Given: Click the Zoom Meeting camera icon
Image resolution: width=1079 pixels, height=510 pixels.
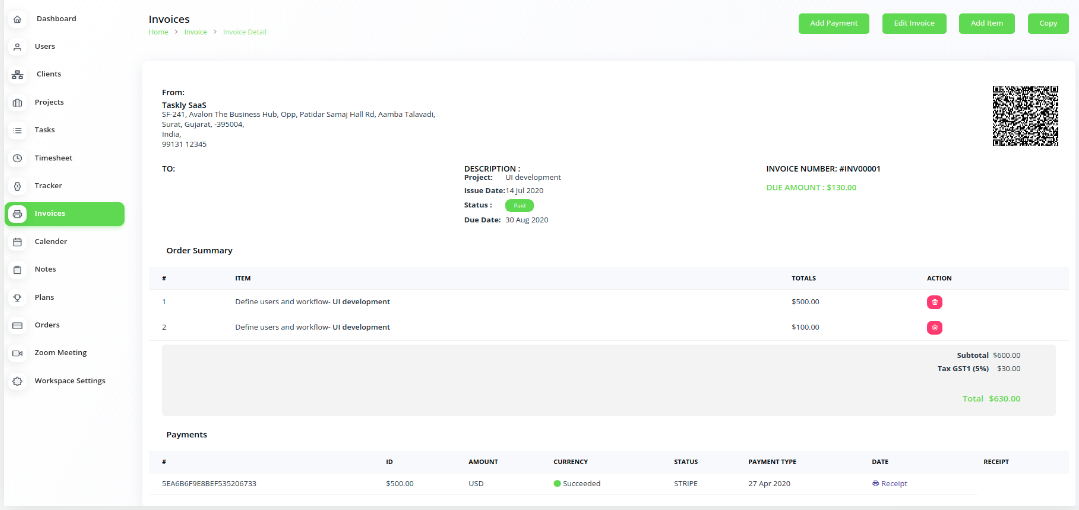Looking at the screenshot, I should (17, 353).
